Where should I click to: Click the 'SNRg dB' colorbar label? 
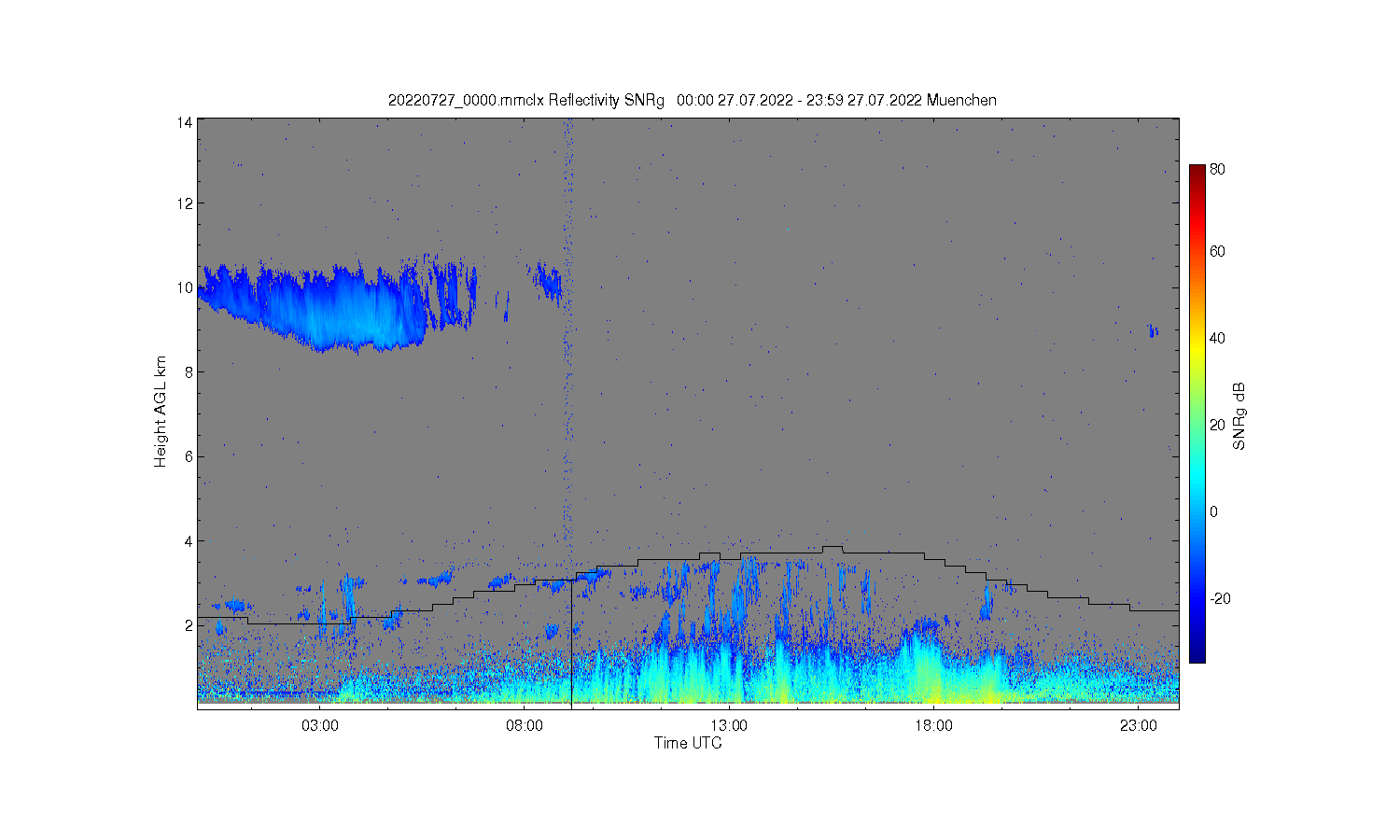(x=1239, y=416)
